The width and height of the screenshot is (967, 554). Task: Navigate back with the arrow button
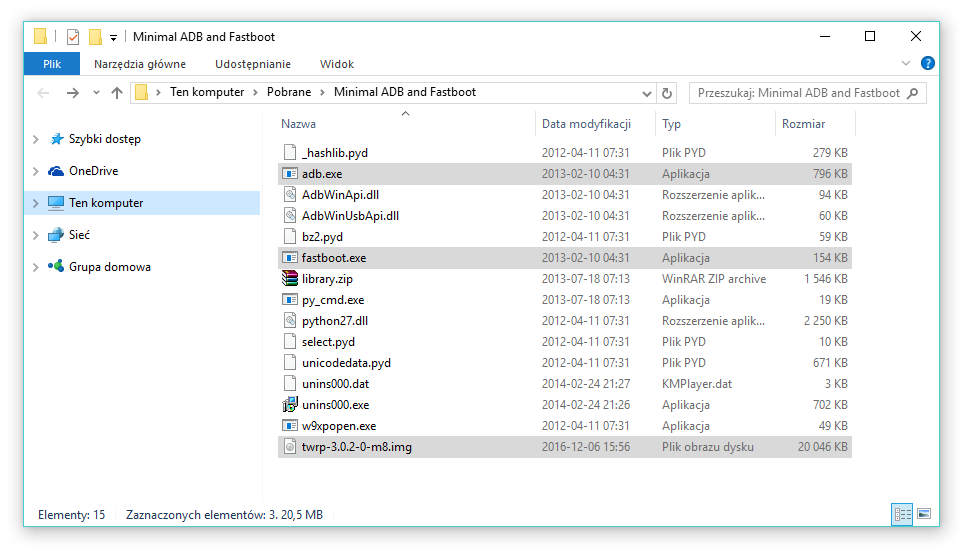coord(43,93)
